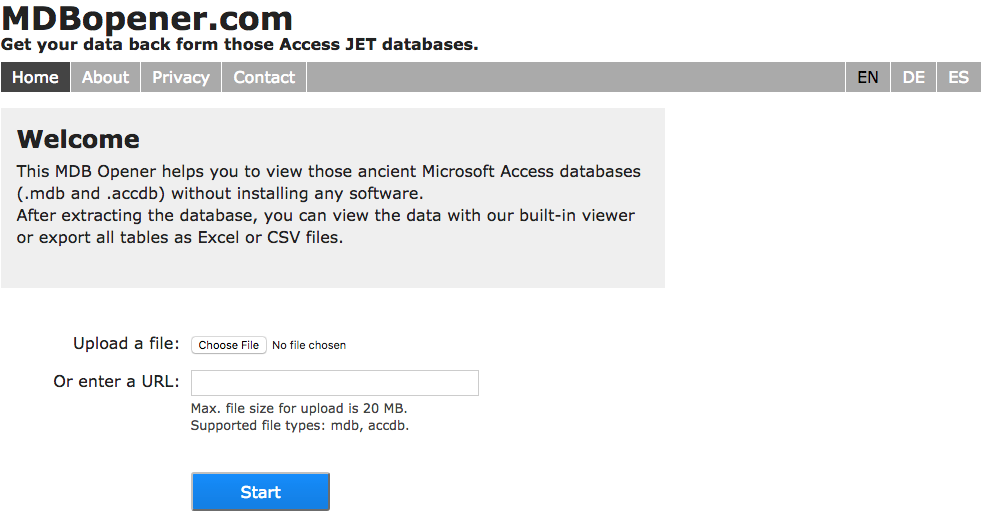The width and height of the screenshot is (986, 526).
Task: Click empty gray area of navigation bar
Action: click(575, 77)
